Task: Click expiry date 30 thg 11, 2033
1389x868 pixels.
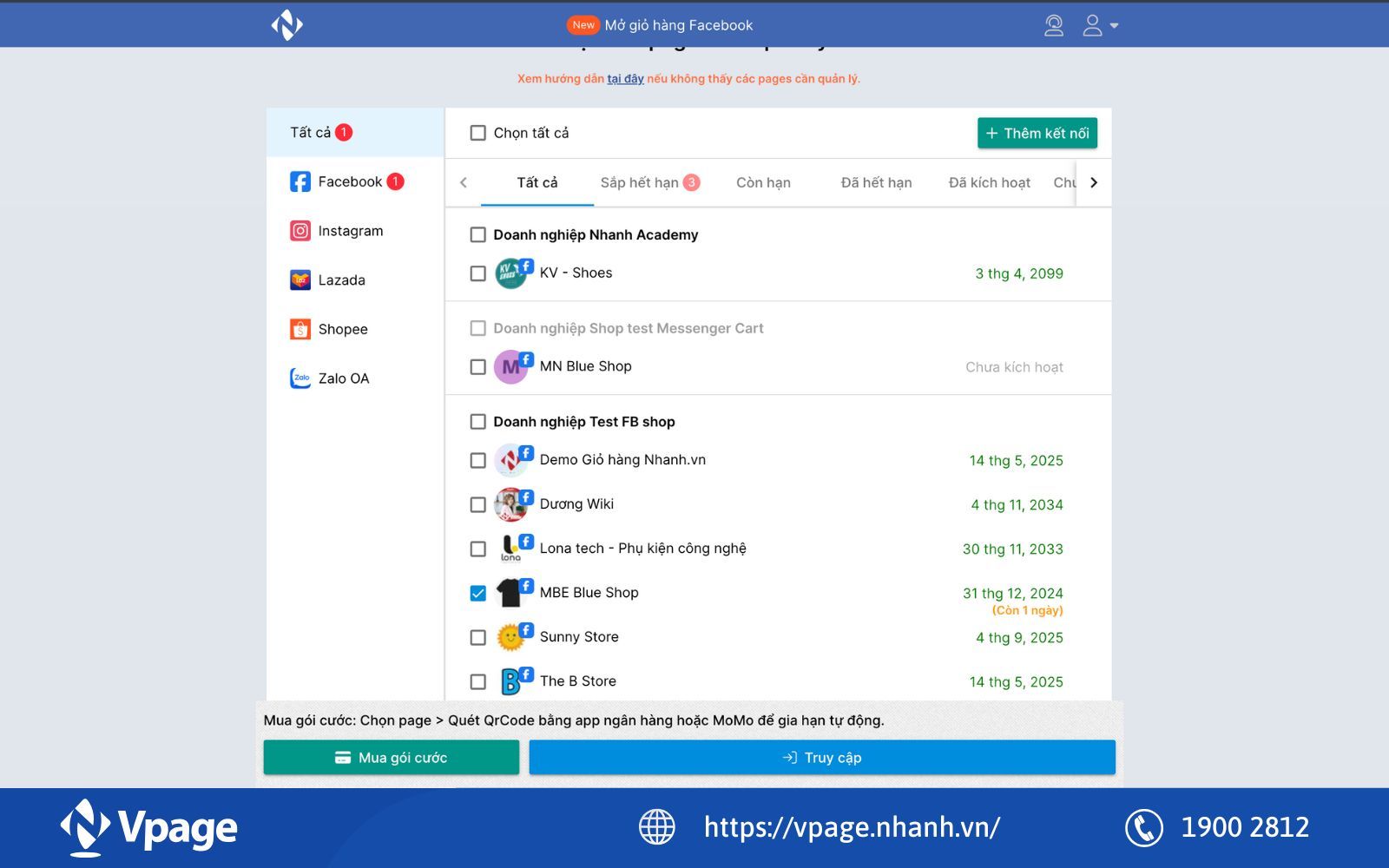Action: pyautogui.click(x=1013, y=549)
